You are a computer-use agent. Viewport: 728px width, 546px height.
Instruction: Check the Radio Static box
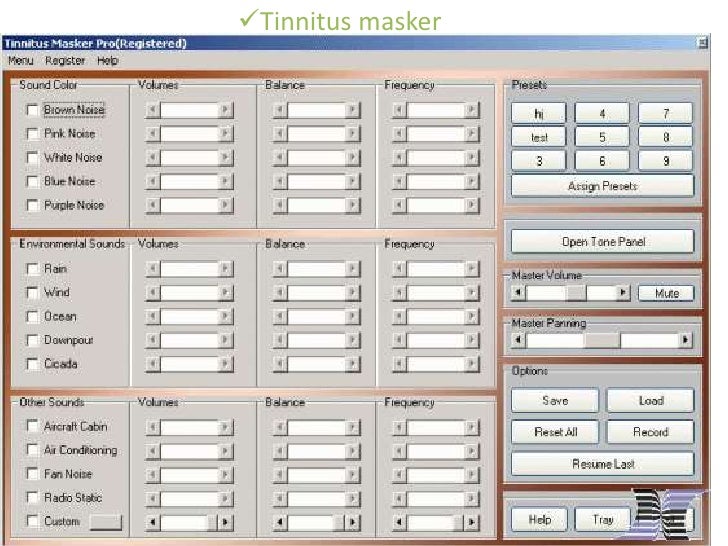32,498
